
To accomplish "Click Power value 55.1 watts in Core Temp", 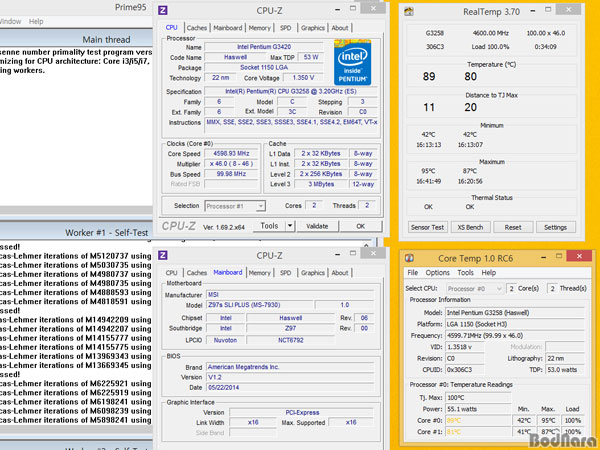I will [x=478, y=409].
